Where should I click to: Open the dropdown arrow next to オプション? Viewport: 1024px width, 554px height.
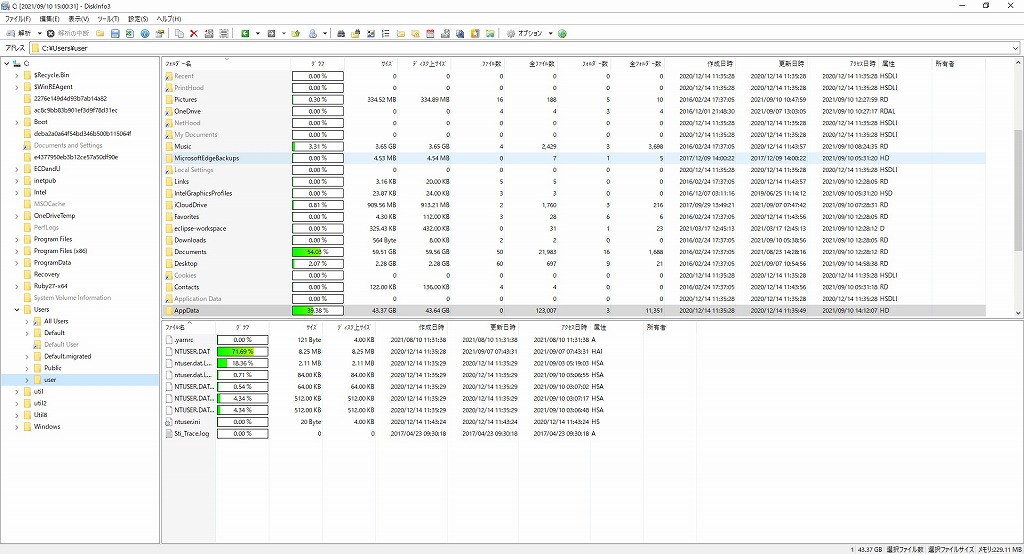click(x=551, y=33)
